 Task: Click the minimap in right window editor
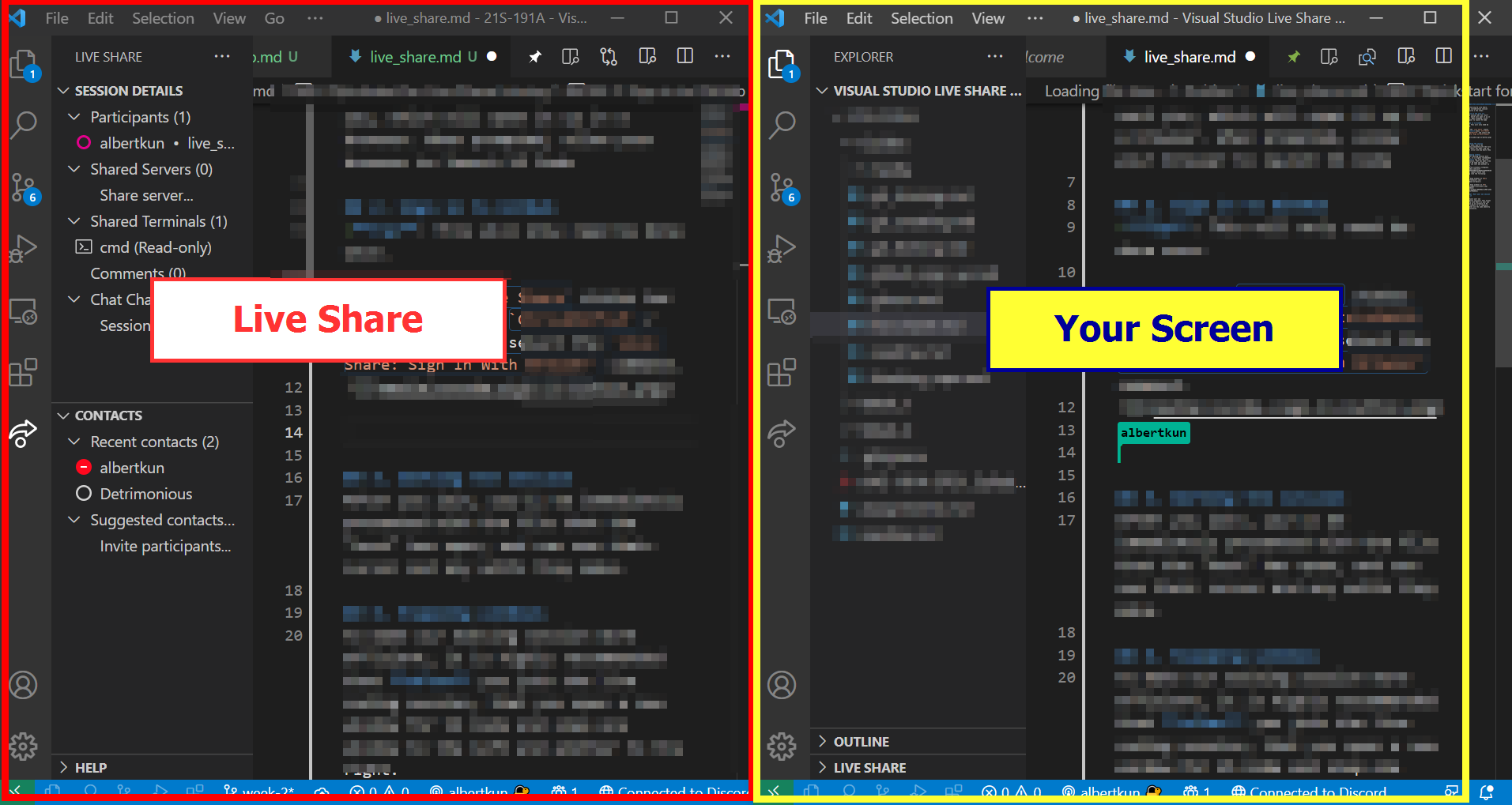click(1480, 158)
